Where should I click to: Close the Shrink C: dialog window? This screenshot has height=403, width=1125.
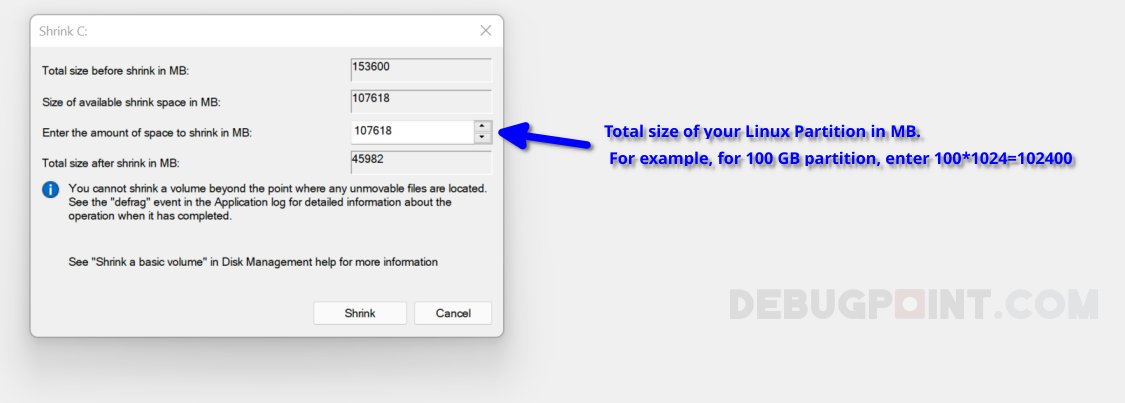coord(486,31)
